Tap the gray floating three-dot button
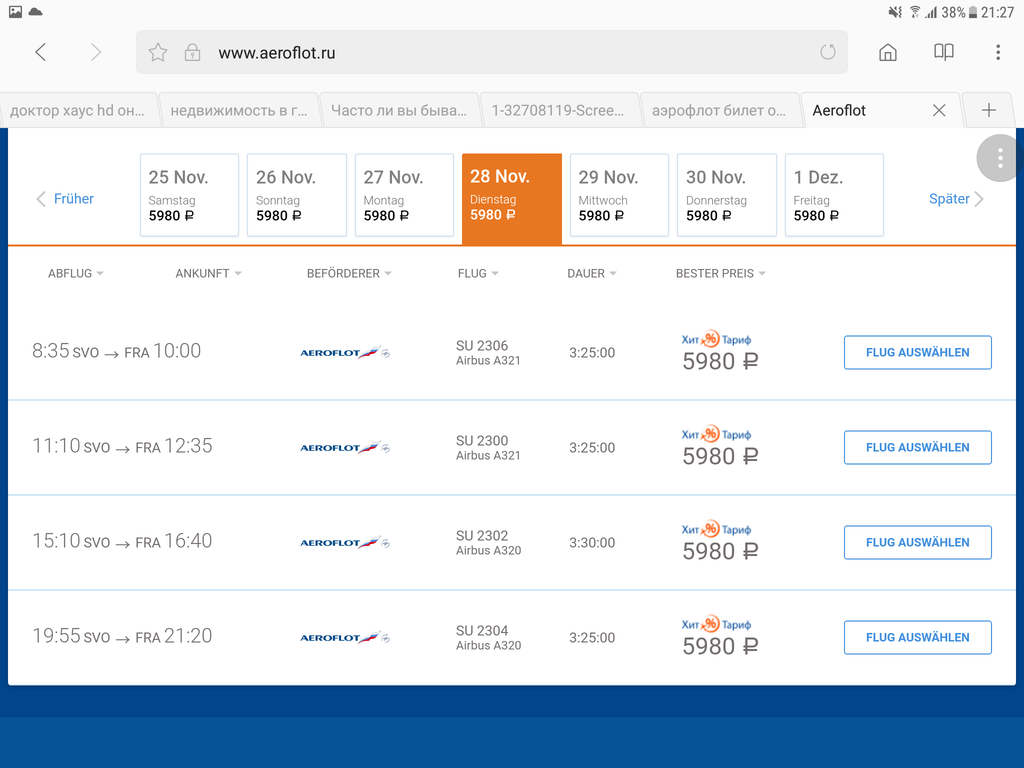Image resolution: width=1024 pixels, height=768 pixels. point(1000,158)
